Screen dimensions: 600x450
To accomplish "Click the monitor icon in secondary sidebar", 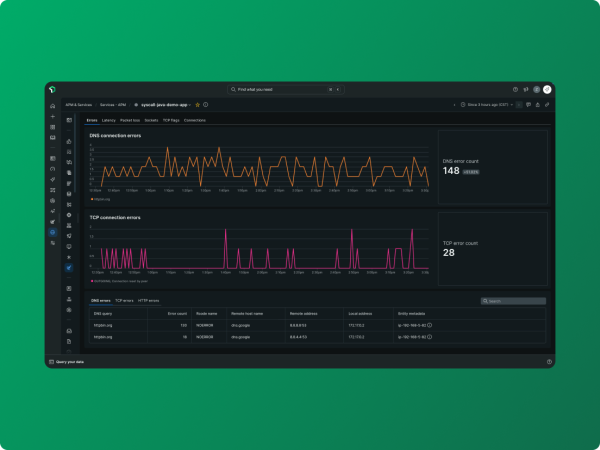I will [x=69, y=246].
